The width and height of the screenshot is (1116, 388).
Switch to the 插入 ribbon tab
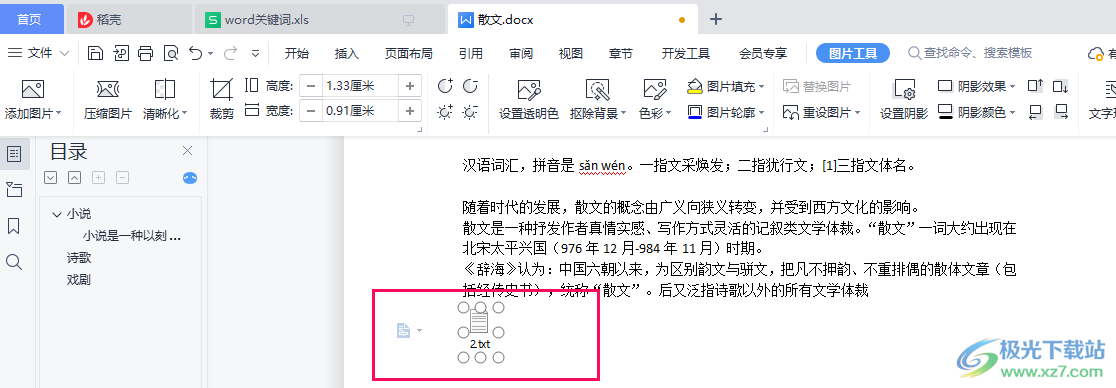coord(347,53)
